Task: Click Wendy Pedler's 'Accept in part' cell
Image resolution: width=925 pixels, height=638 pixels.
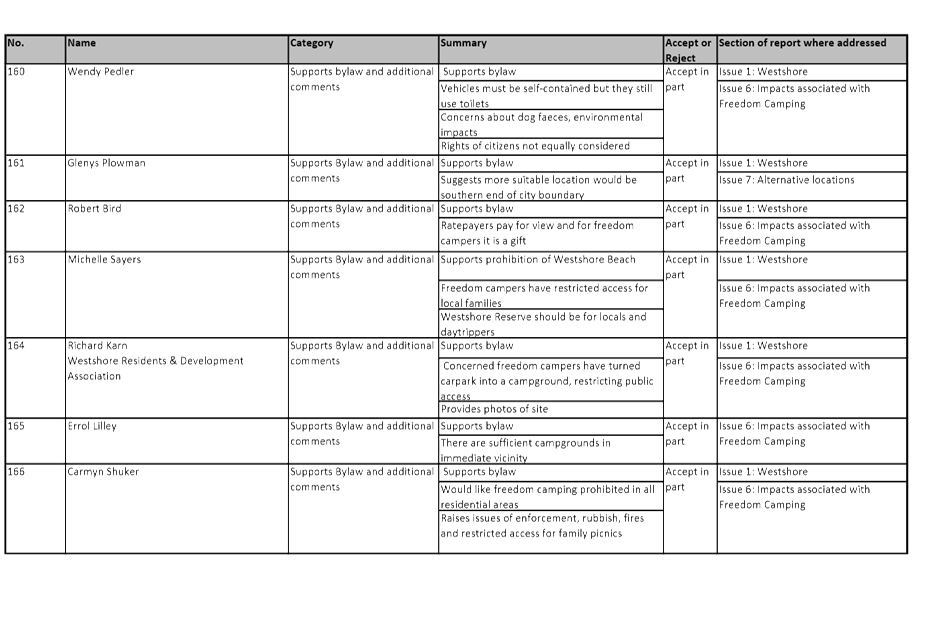Action: point(690,109)
